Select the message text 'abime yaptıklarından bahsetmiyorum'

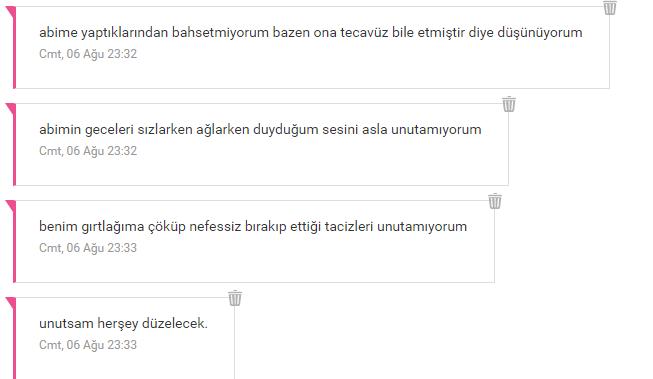pos(311,32)
